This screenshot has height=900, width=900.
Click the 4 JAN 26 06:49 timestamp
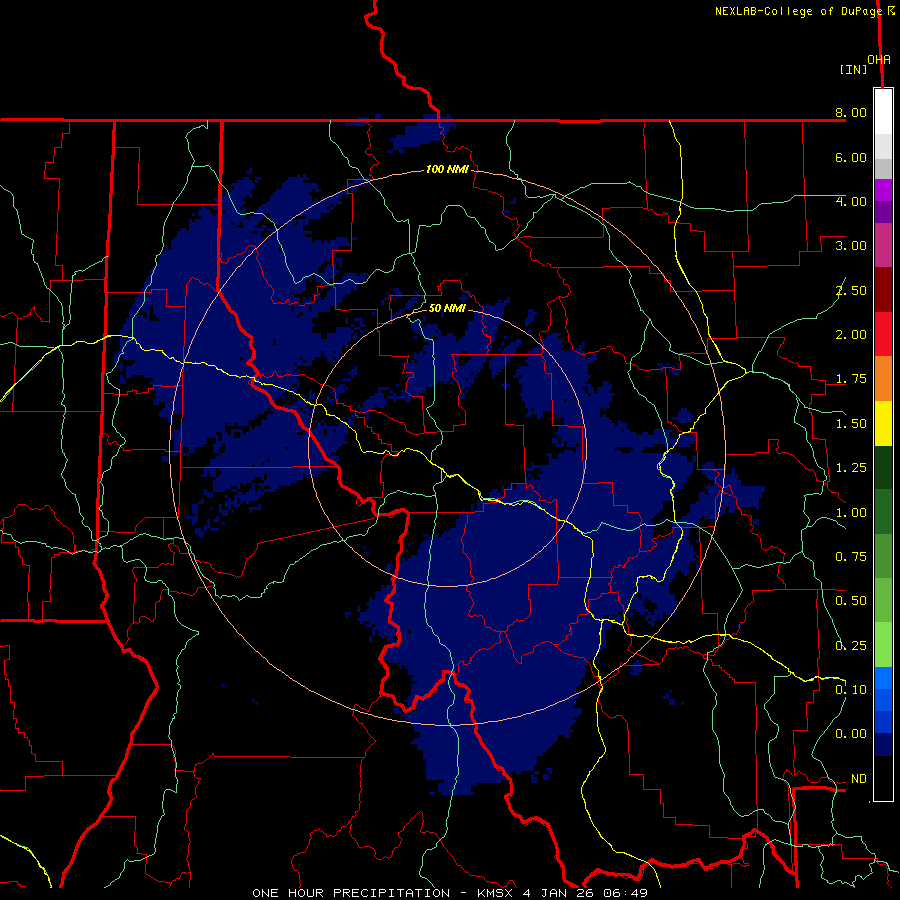tap(585, 893)
